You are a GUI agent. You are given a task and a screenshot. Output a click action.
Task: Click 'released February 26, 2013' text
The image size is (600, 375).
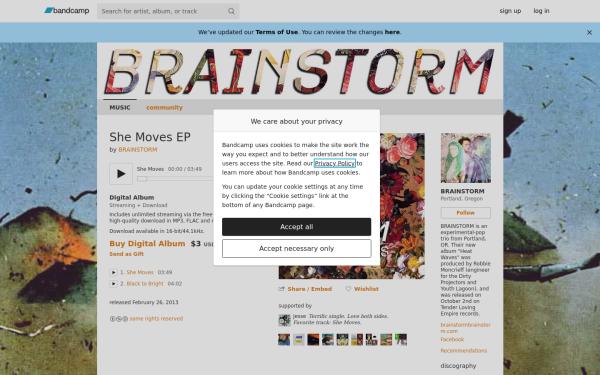[144, 302]
